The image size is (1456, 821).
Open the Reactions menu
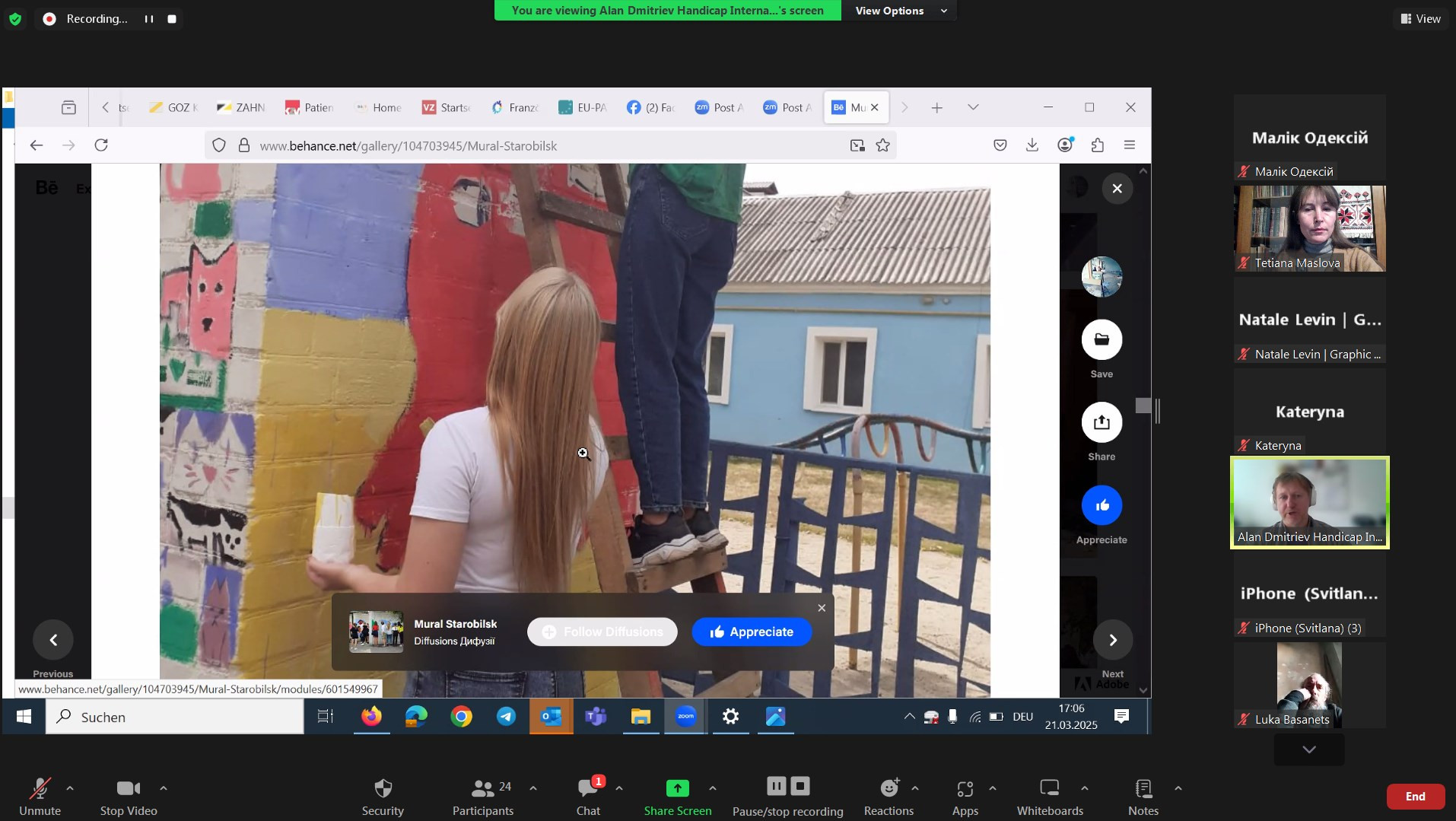pos(889,788)
